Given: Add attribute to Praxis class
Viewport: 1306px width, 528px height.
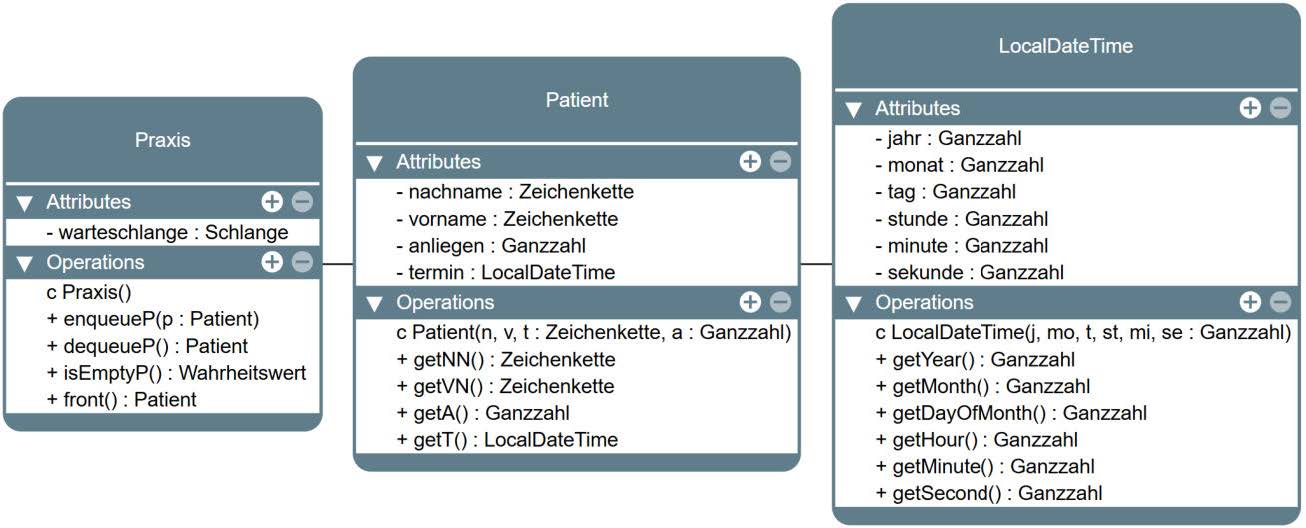Looking at the screenshot, I should [272, 202].
